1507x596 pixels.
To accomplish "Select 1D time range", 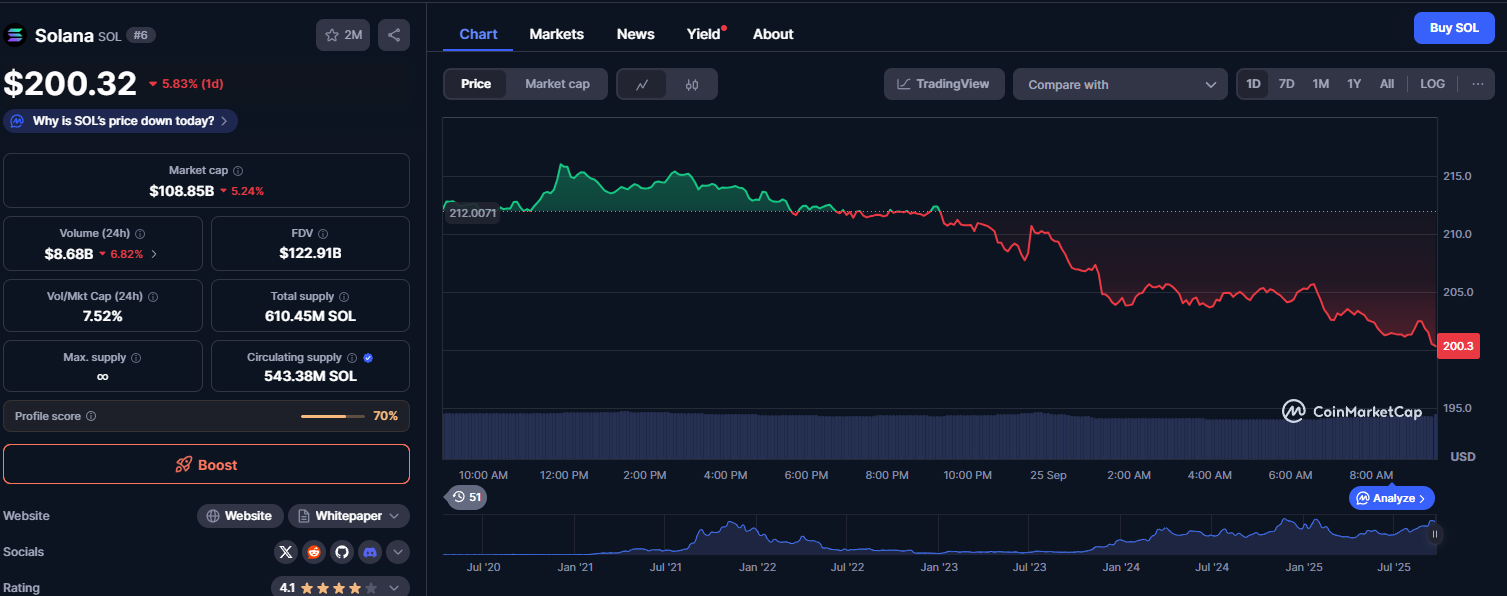I will [x=1253, y=84].
